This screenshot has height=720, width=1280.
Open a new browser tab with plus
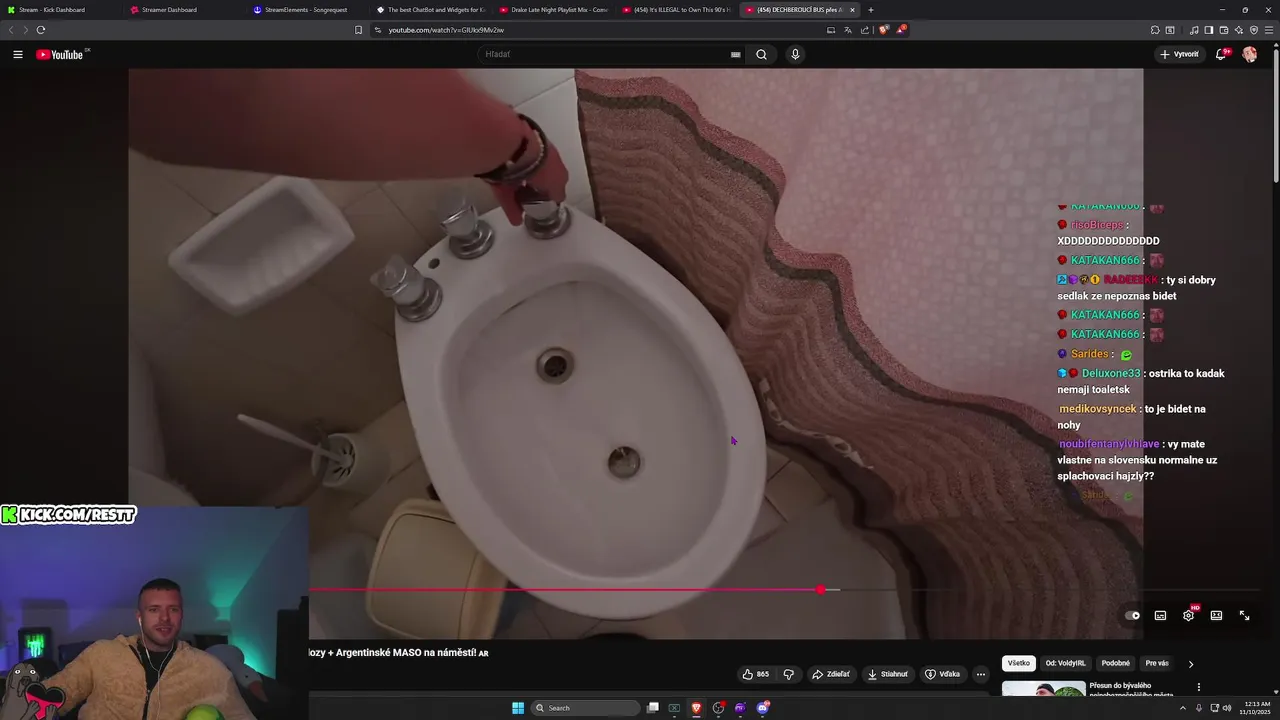pyautogui.click(x=870, y=10)
